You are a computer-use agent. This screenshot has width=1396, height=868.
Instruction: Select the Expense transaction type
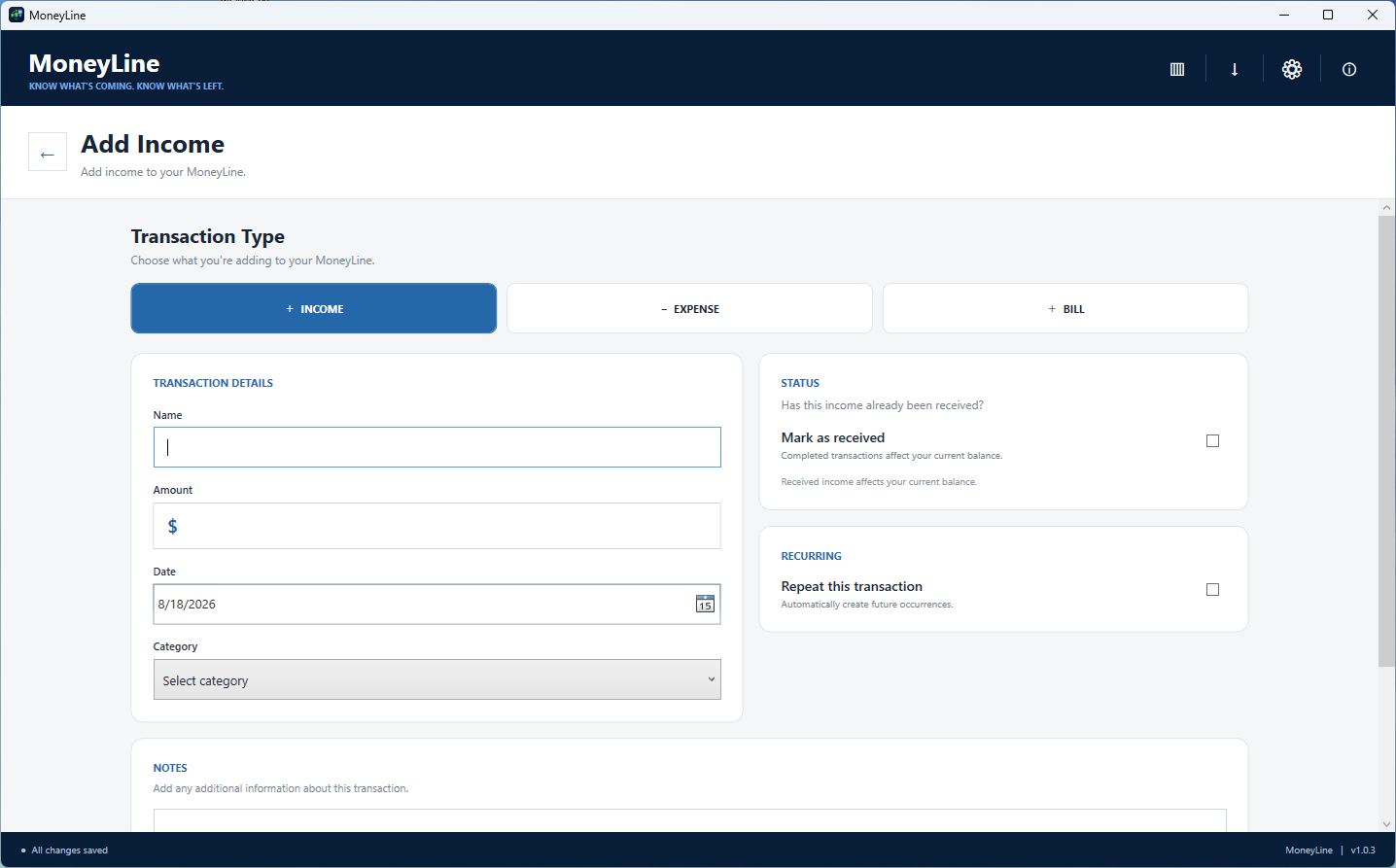tap(689, 308)
